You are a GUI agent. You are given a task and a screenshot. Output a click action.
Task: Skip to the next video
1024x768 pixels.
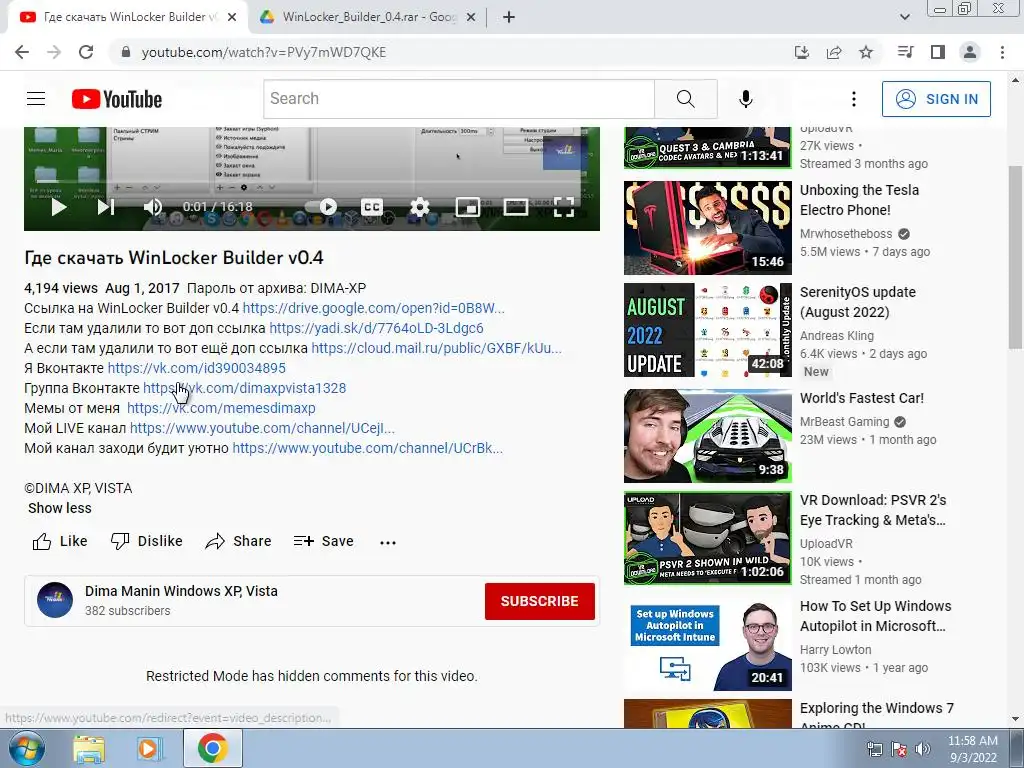point(106,207)
